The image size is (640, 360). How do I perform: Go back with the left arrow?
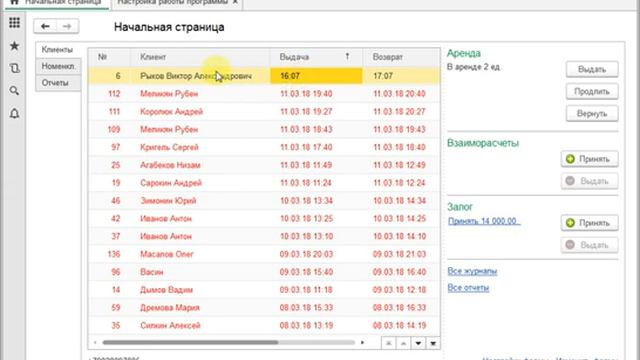coord(45,27)
